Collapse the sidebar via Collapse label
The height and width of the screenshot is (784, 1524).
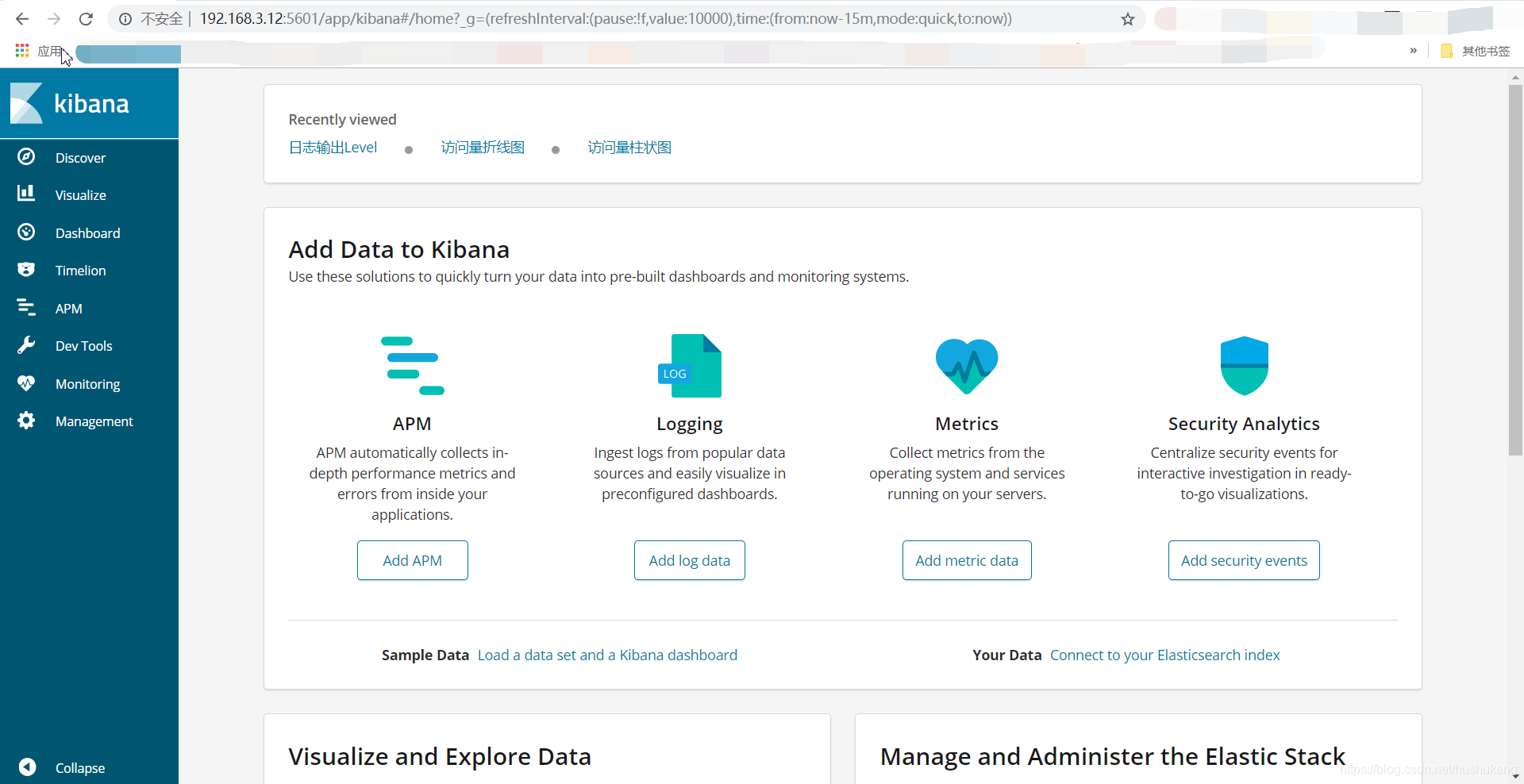(79, 768)
